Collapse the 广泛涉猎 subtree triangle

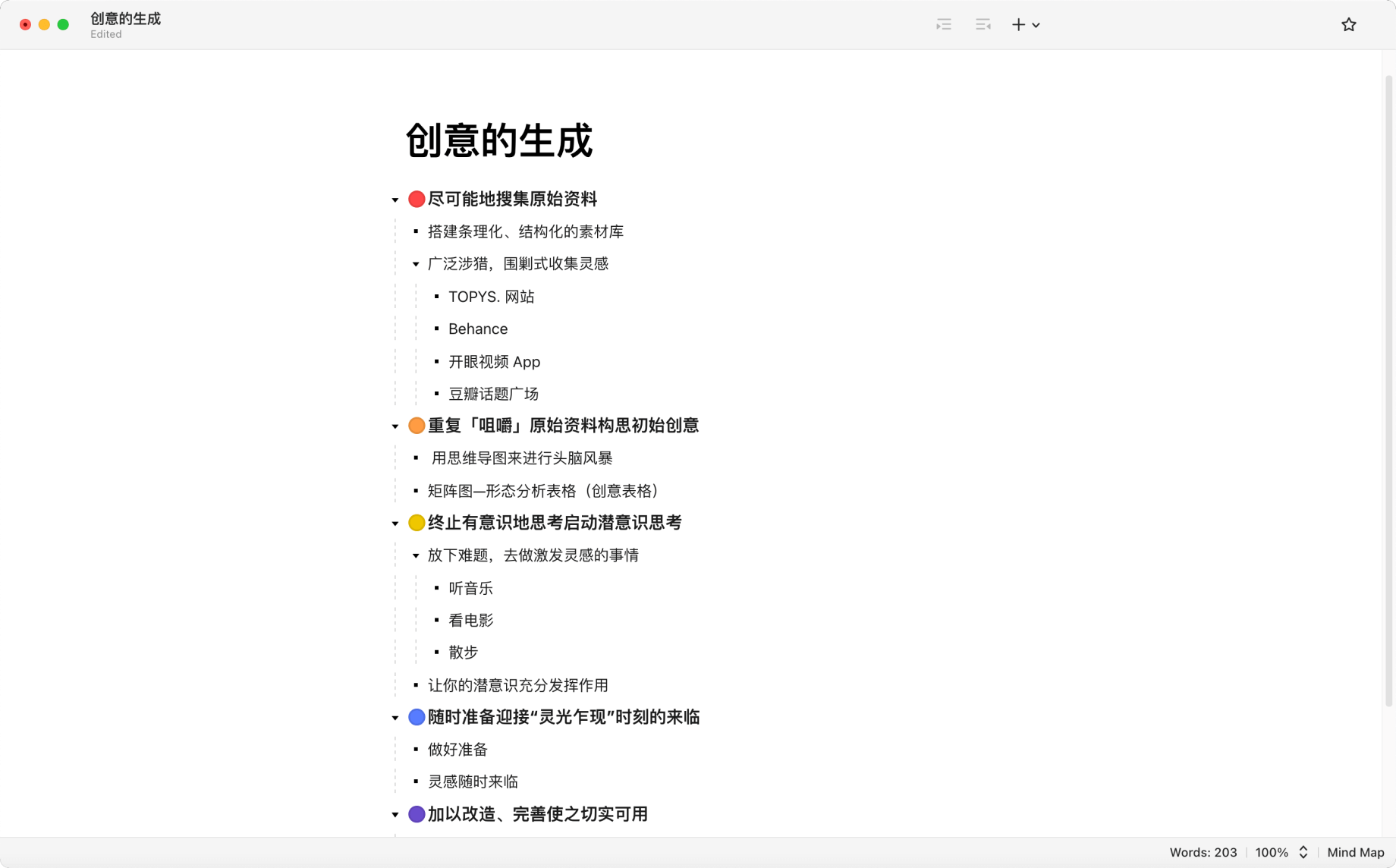point(415,264)
